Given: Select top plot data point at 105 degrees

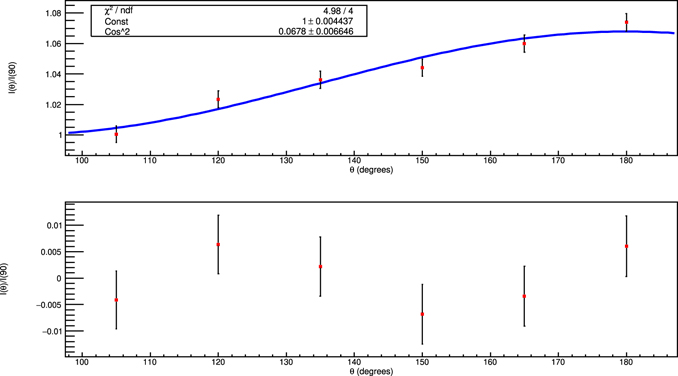Looking at the screenshot, I should [x=116, y=134].
